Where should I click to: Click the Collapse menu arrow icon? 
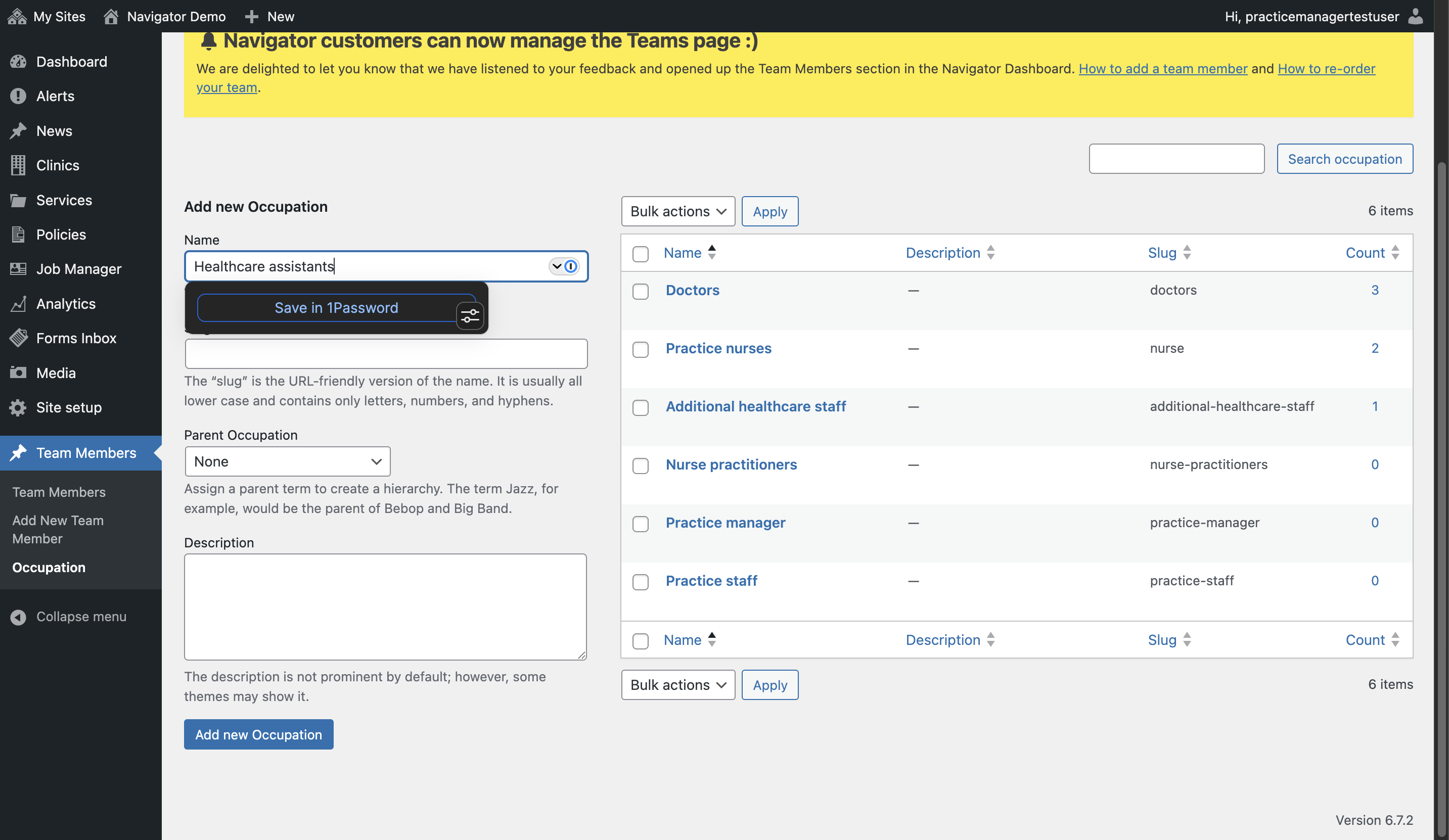[x=18, y=617]
